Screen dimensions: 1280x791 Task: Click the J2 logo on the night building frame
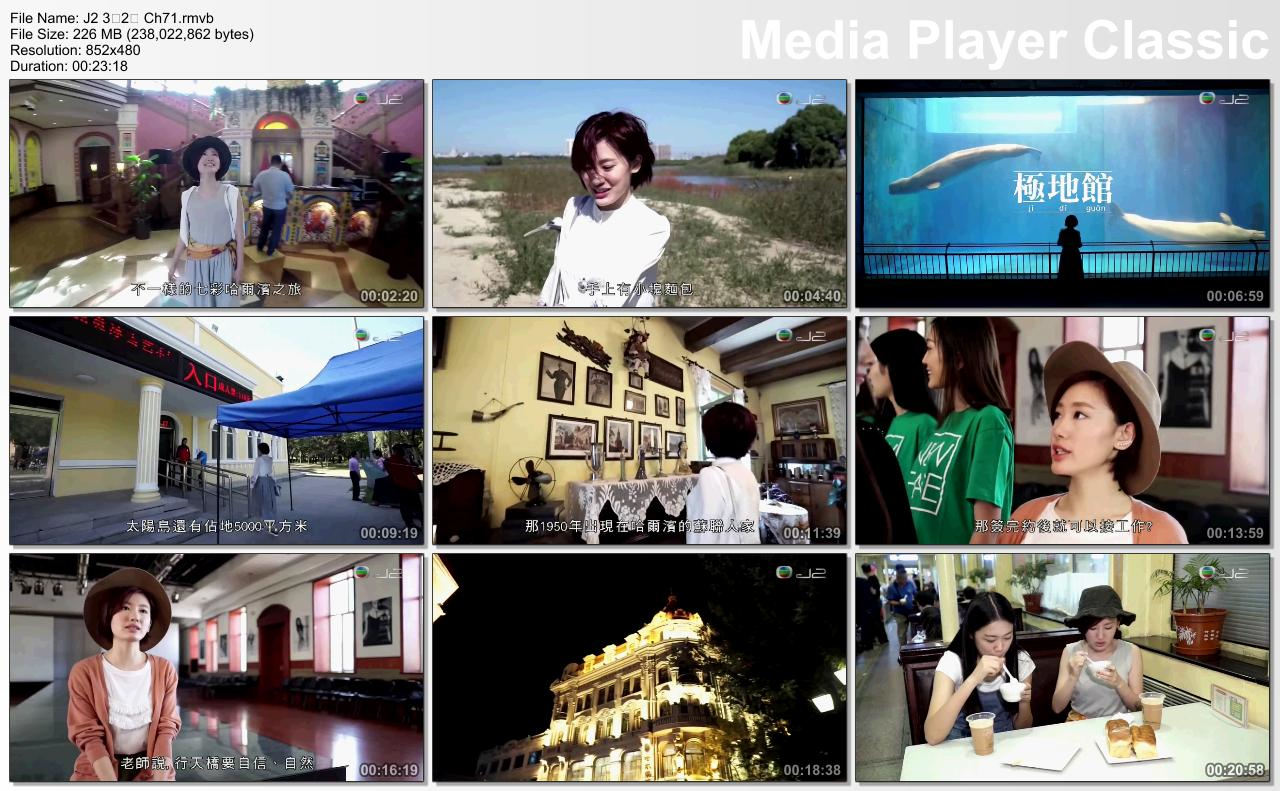(x=802, y=573)
